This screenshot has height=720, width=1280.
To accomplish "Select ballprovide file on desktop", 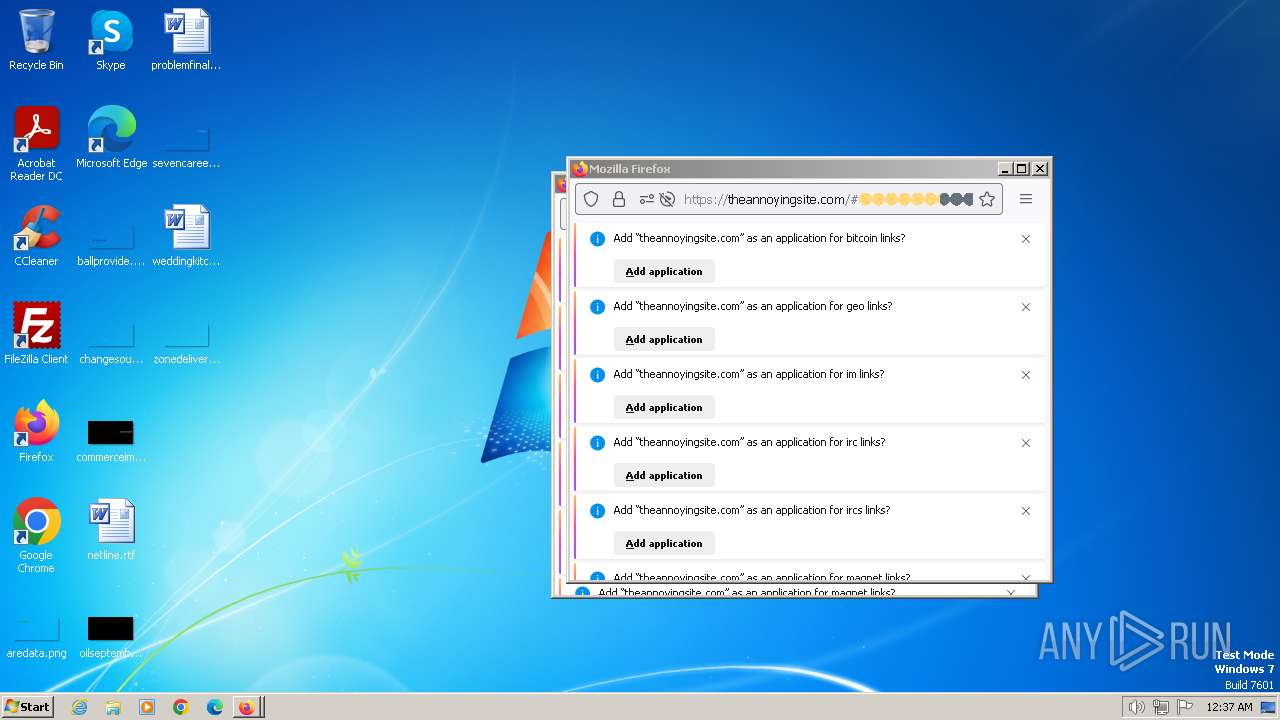I will click(x=111, y=245).
